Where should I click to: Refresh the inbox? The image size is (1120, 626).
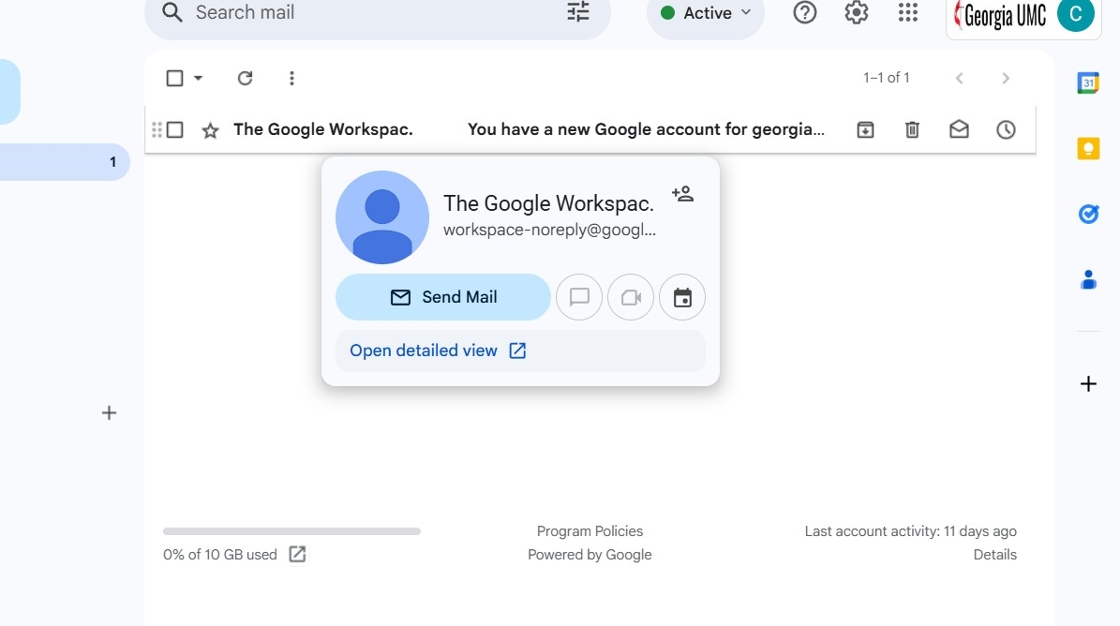click(x=245, y=78)
